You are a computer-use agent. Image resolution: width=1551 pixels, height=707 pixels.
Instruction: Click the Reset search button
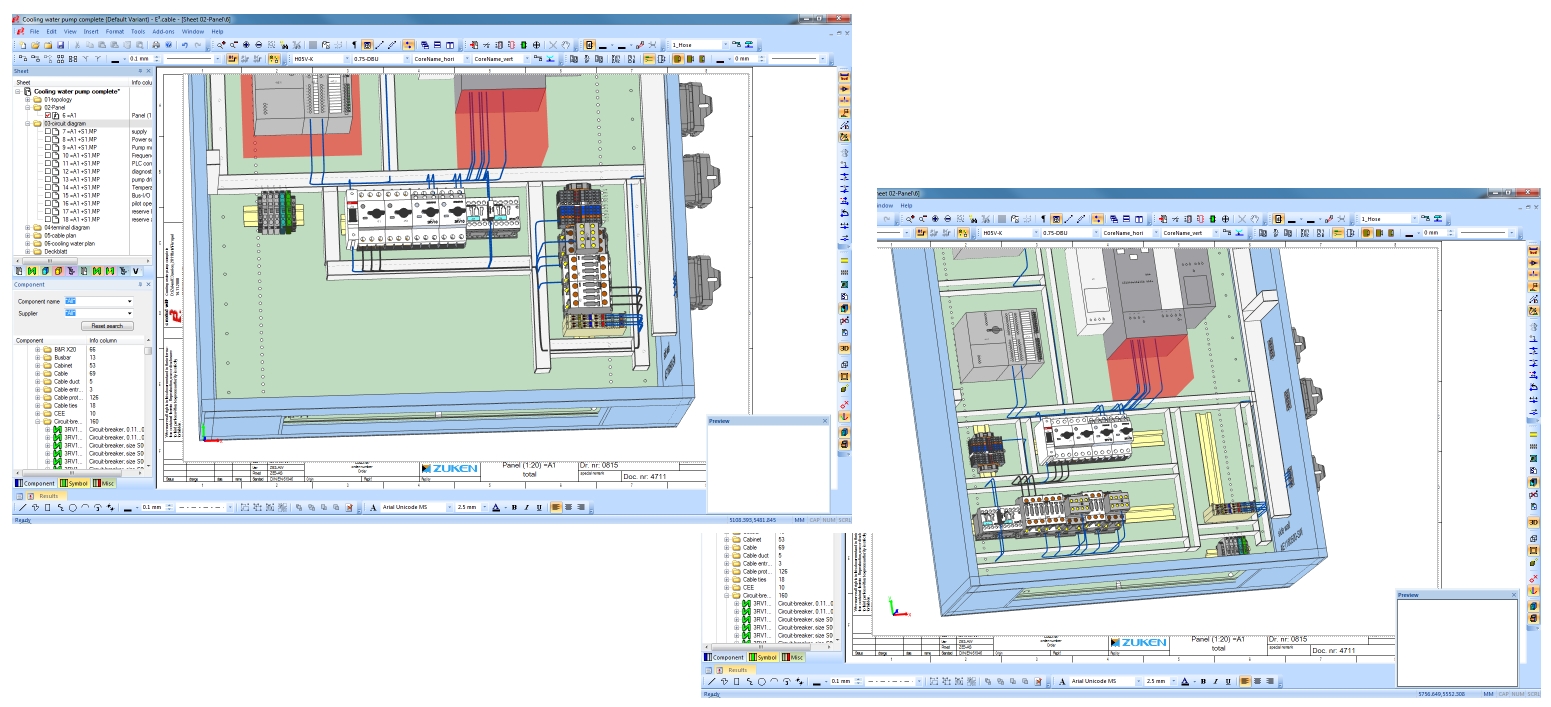tap(107, 326)
